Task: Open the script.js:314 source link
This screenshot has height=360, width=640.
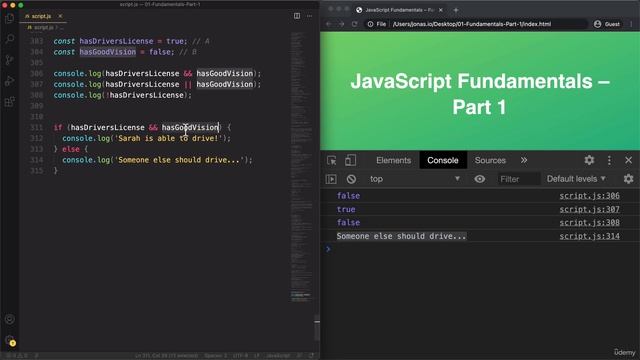Action: tap(589, 236)
